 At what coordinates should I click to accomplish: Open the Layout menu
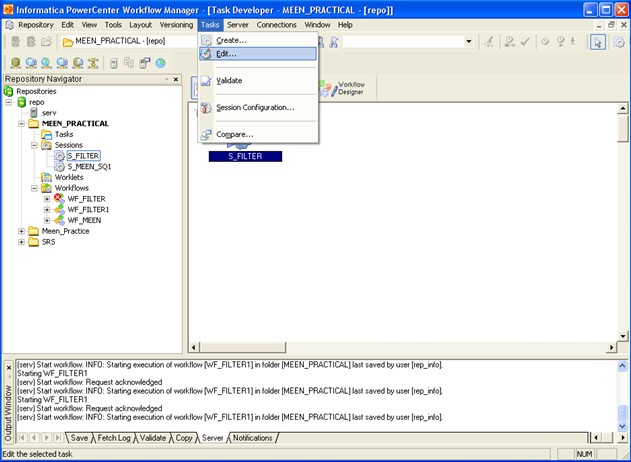pyautogui.click(x=140, y=25)
